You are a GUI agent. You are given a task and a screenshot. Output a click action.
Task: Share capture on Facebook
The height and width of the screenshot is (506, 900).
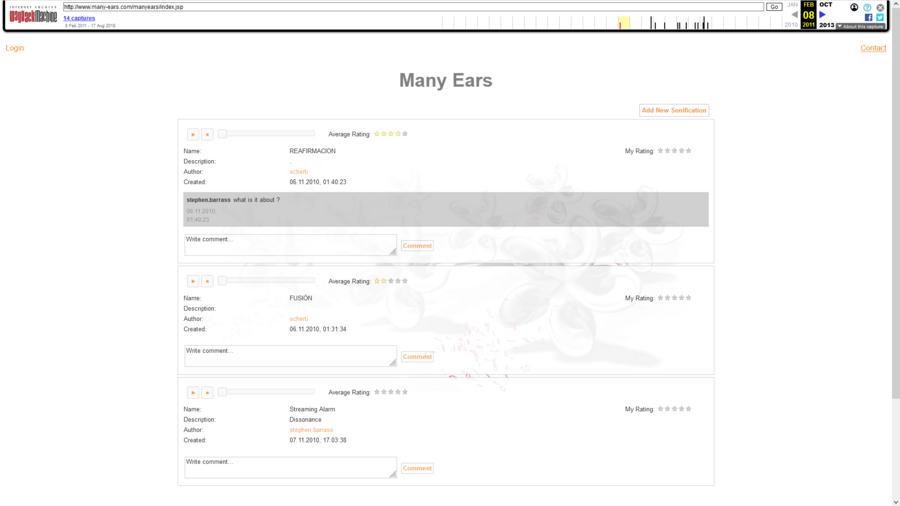point(868,17)
